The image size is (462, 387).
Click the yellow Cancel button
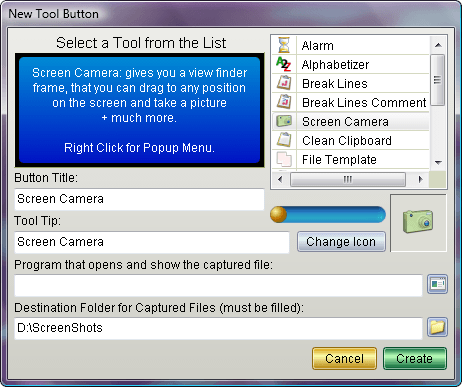pos(344,359)
